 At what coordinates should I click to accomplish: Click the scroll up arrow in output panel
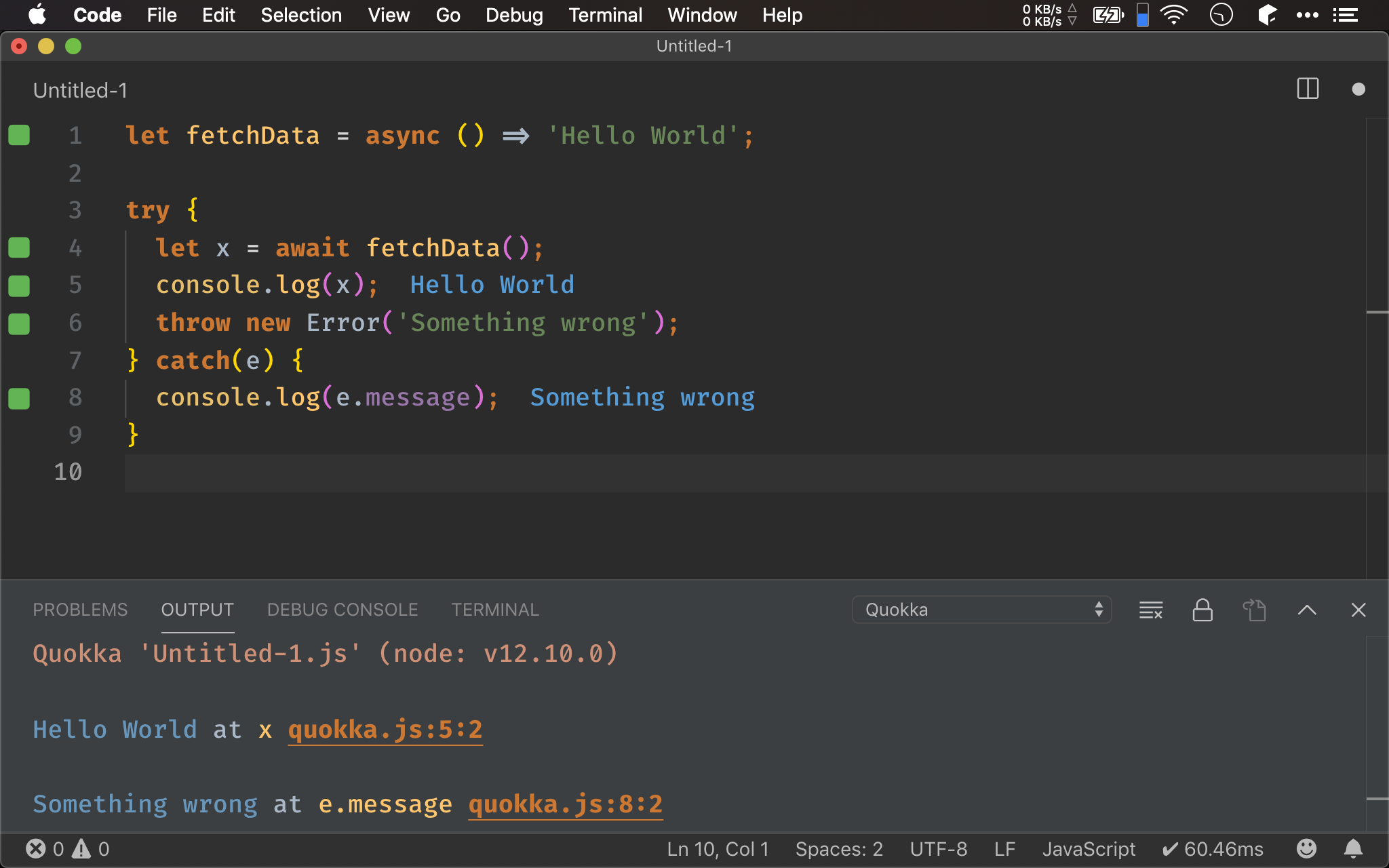(x=1307, y=608)
